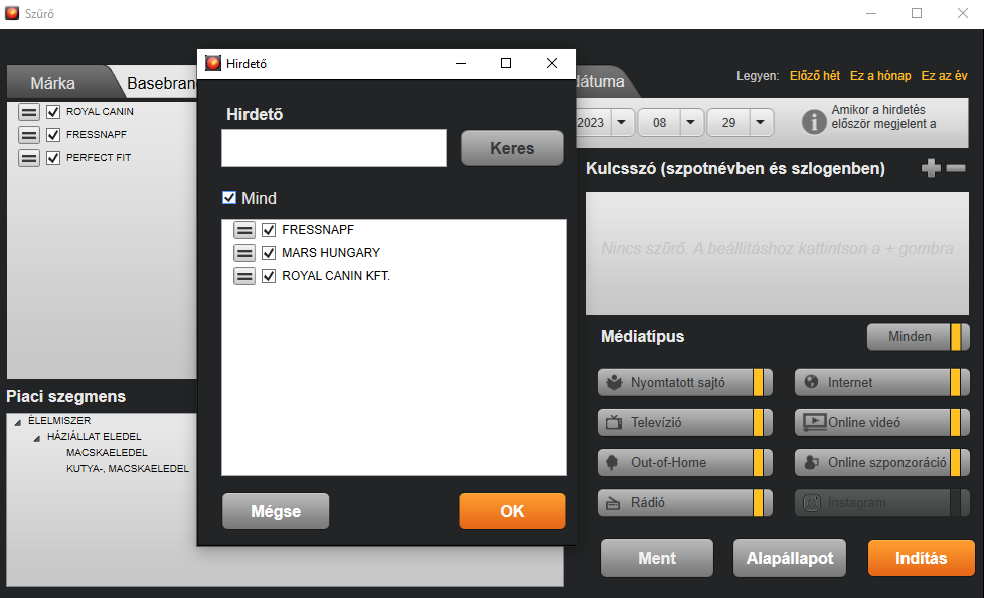This screenshot has height=598, width=984.
Task: Close the Hirdető dialog window
Action: (x=552, y=63)
